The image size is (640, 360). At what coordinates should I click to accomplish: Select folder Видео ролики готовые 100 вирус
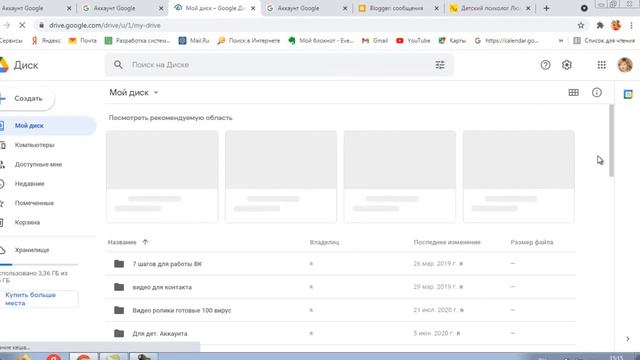pyautogui.click(x=341, y=310)
